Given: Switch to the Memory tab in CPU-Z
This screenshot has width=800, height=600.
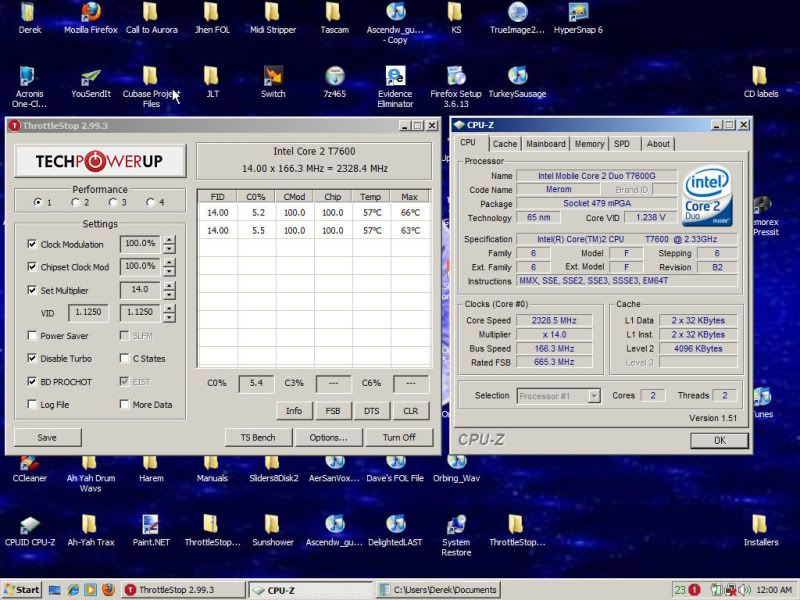Looking at the screenshot, I should 589,144.
